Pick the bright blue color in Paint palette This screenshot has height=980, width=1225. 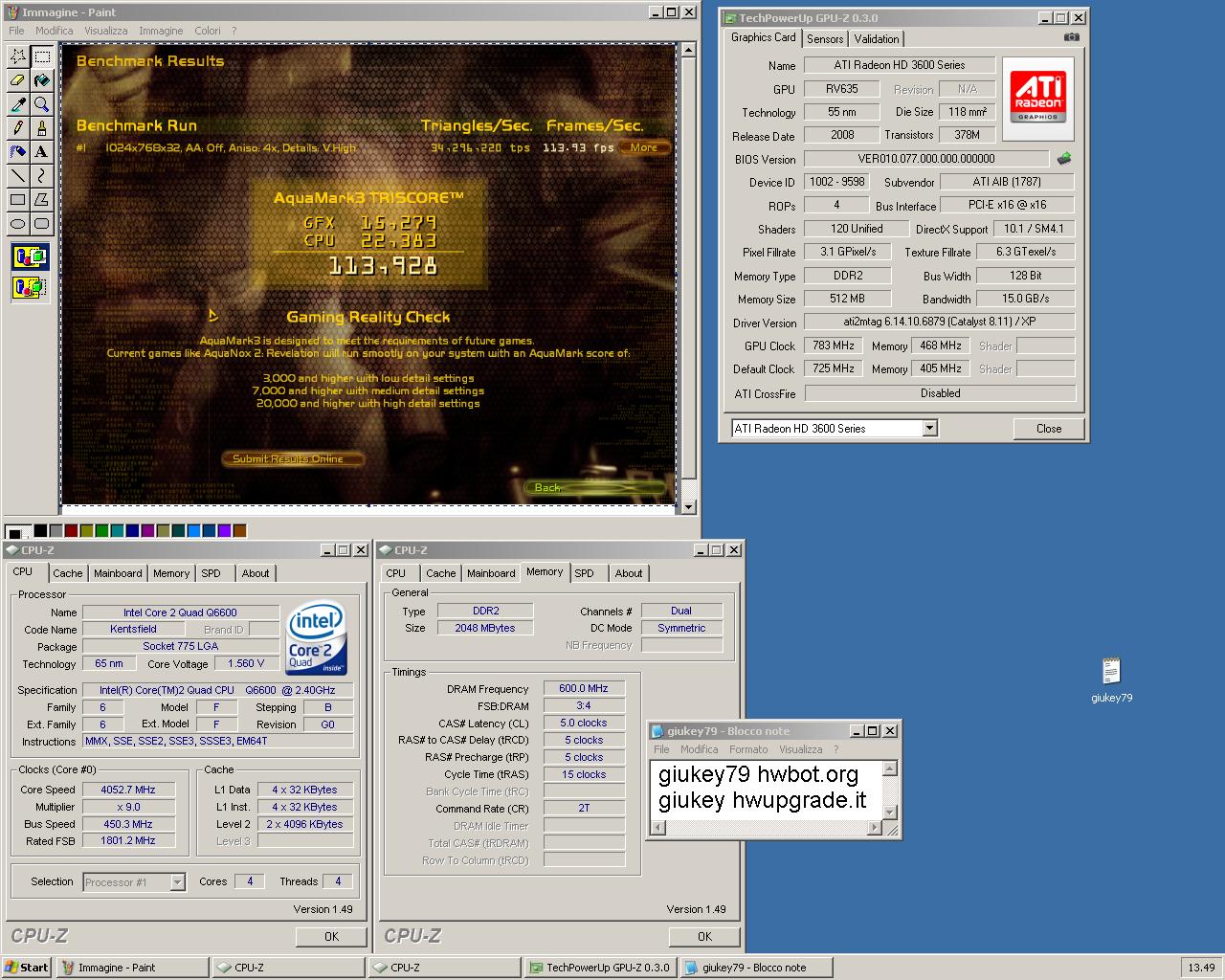[x=193, y=530]
